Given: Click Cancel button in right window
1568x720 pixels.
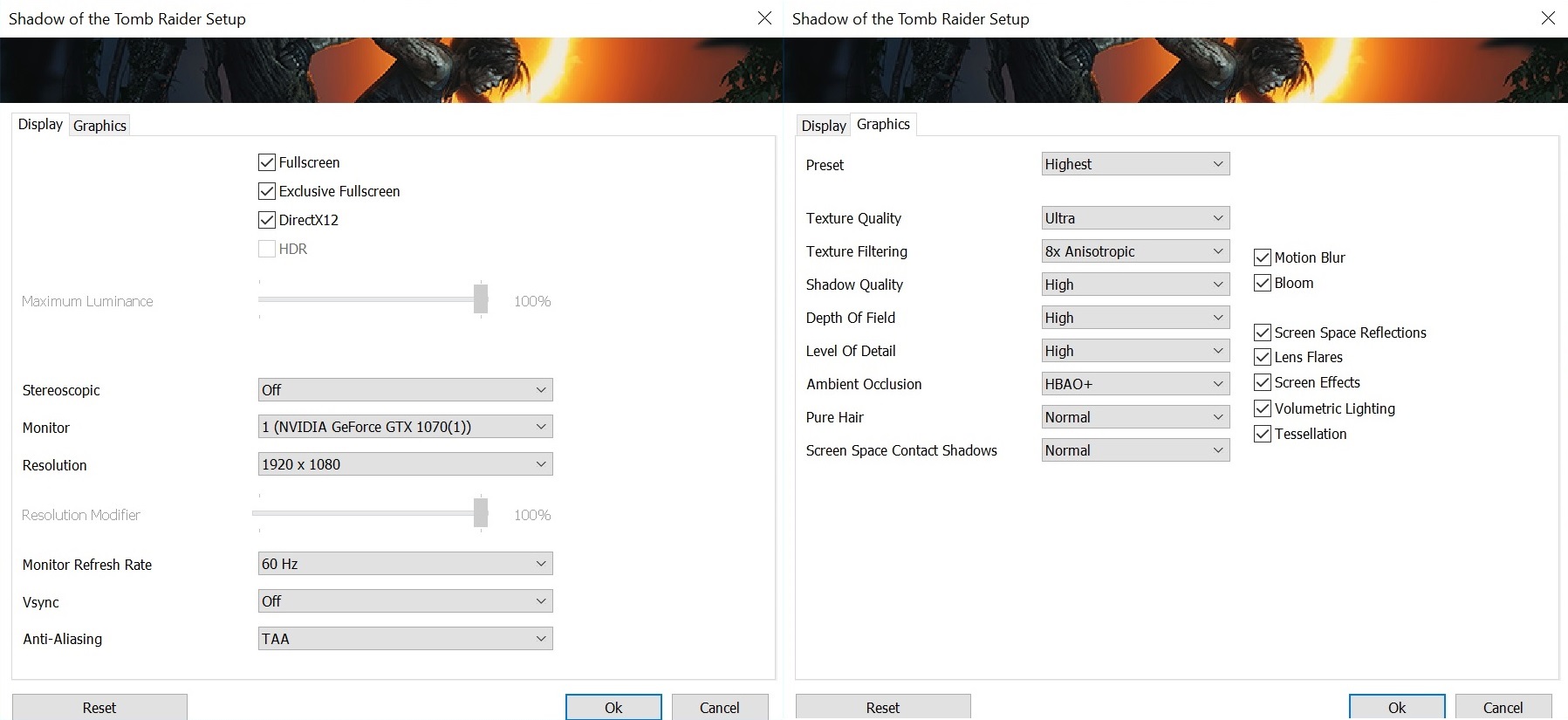Looking at the screenshot, I should (x=1503, y=708).
